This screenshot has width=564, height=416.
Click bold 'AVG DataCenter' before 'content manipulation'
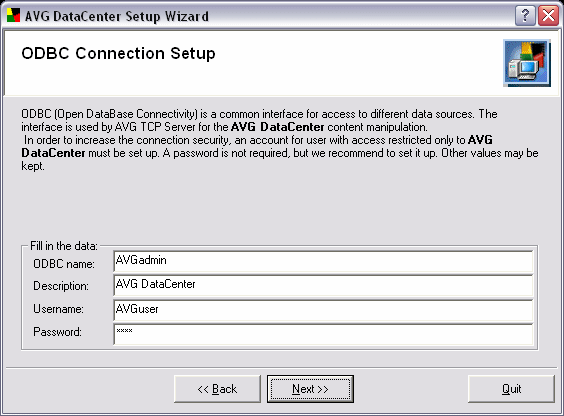278,127
